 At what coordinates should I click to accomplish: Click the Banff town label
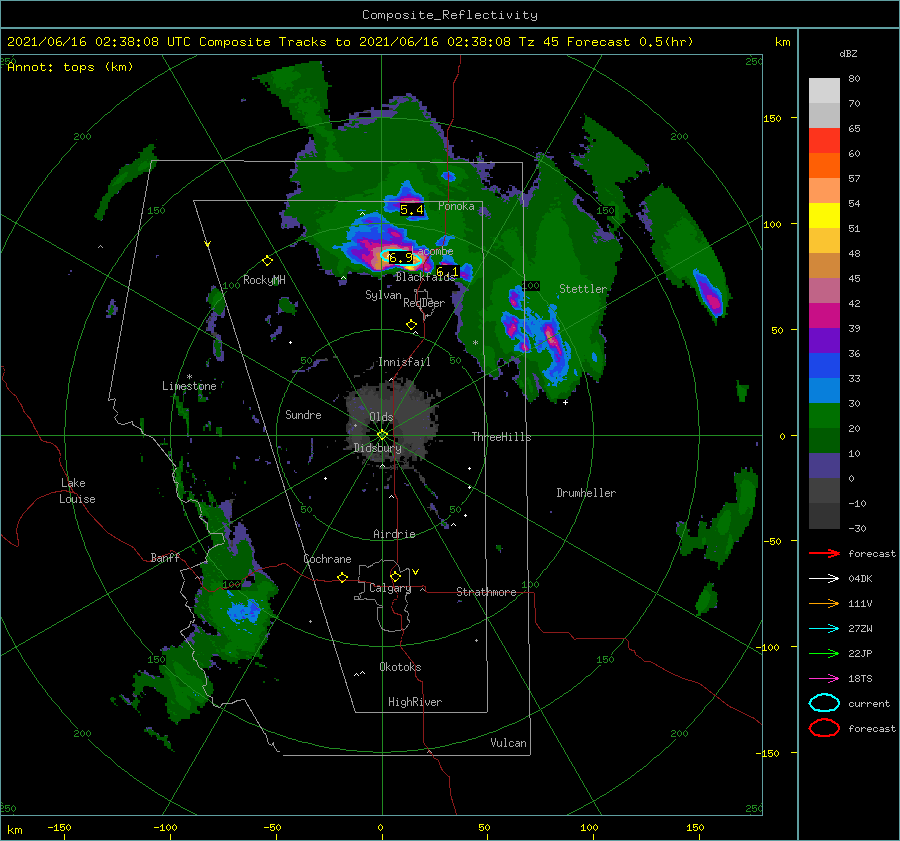(x=165, y=557)
